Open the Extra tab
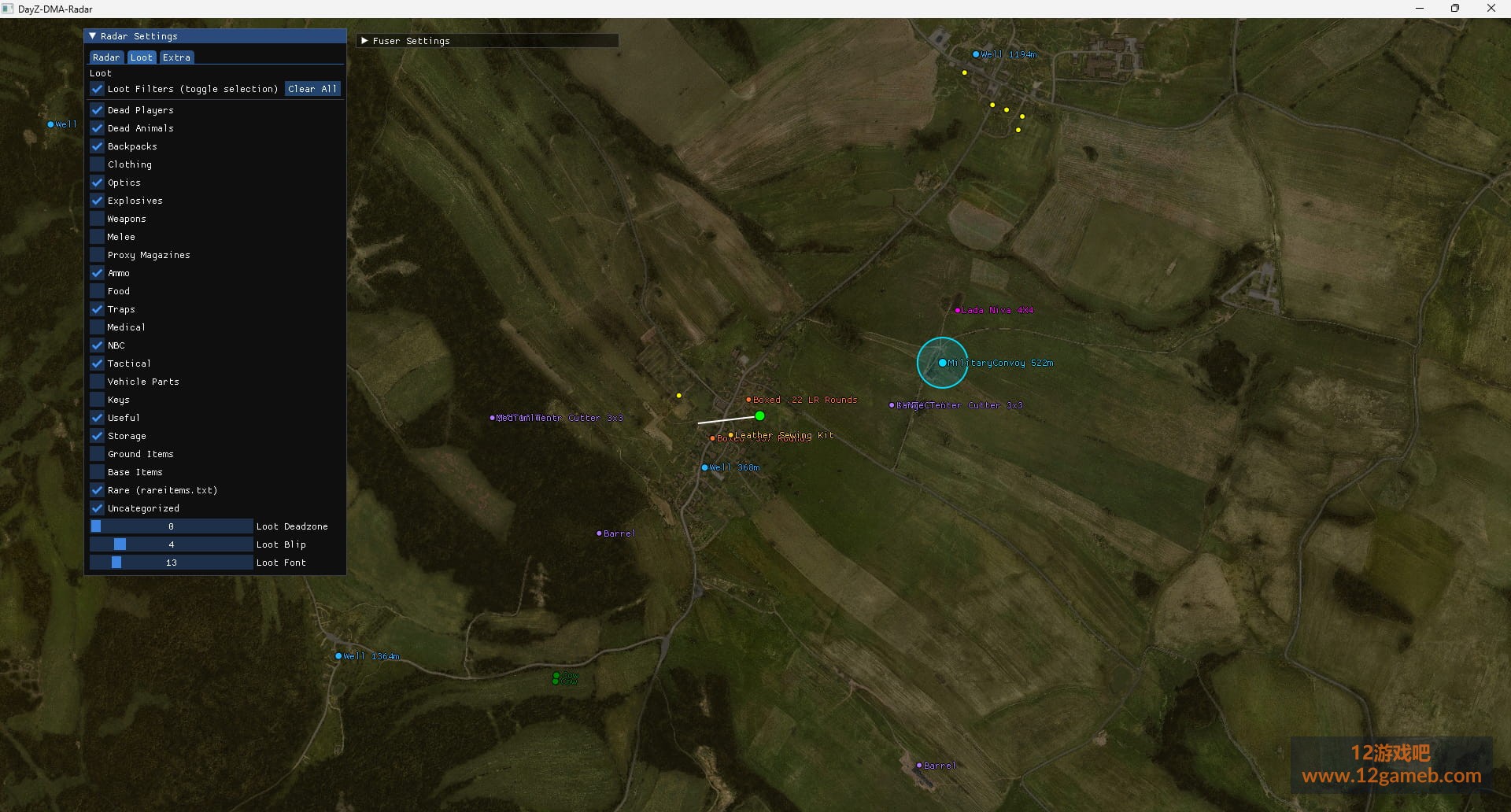The width and height of the screenshot is (1511, 812). point(176,57)
